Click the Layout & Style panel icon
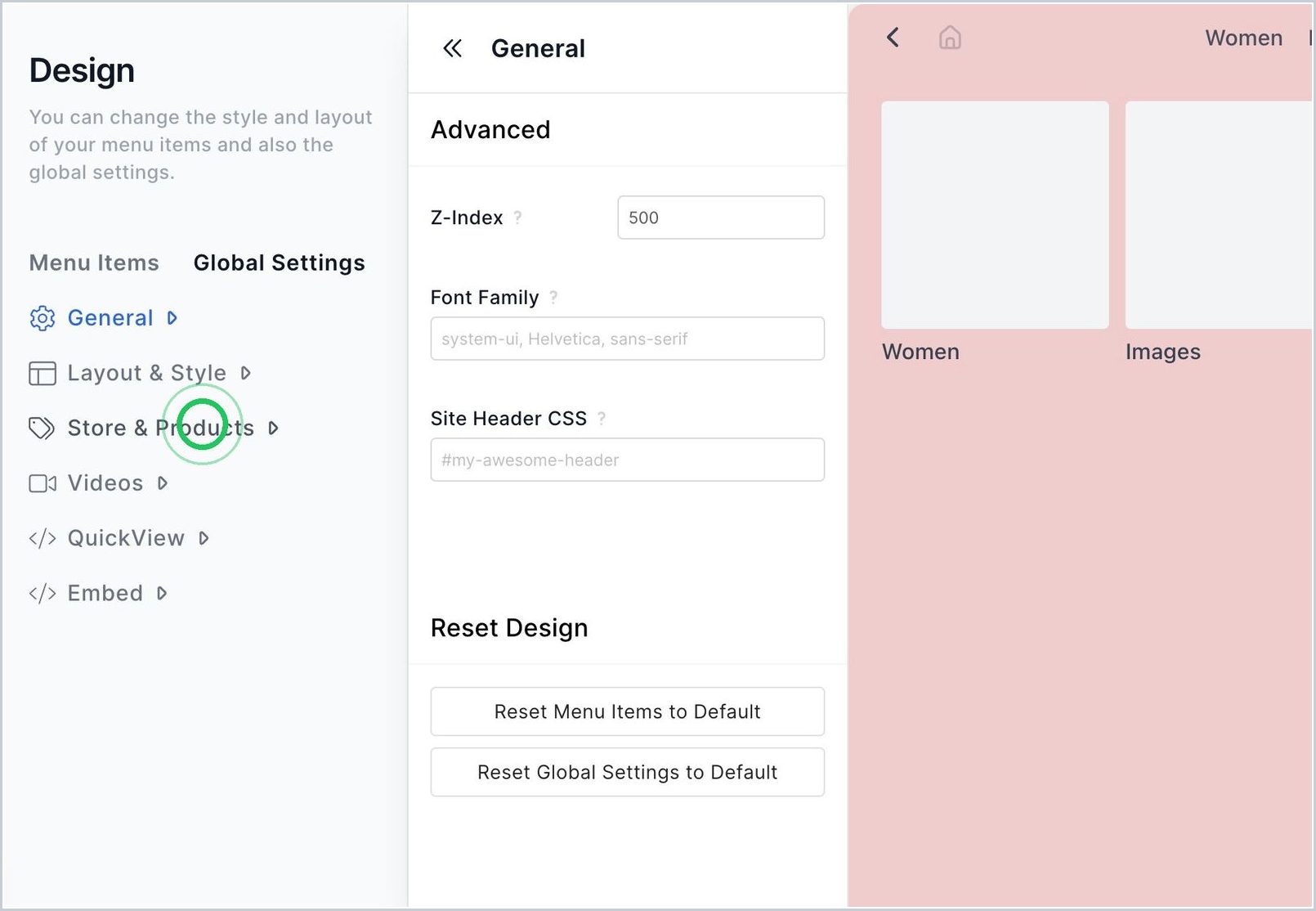The image size is (1316, 911). point(42,373)
